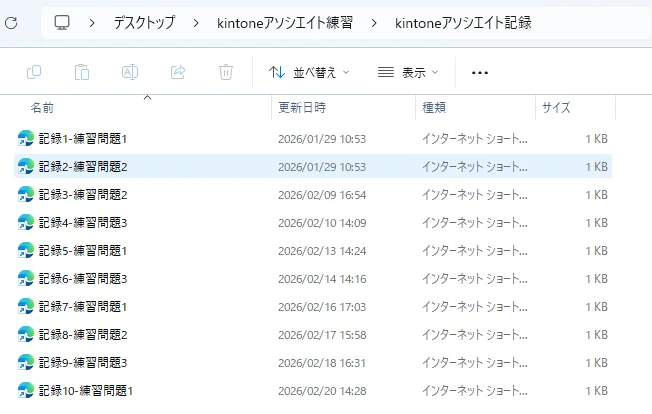Image resolution: width=652 pixels, height=414 pixels.
Task: Sort by the 名前 column header
Action: (x=42, y=108)
